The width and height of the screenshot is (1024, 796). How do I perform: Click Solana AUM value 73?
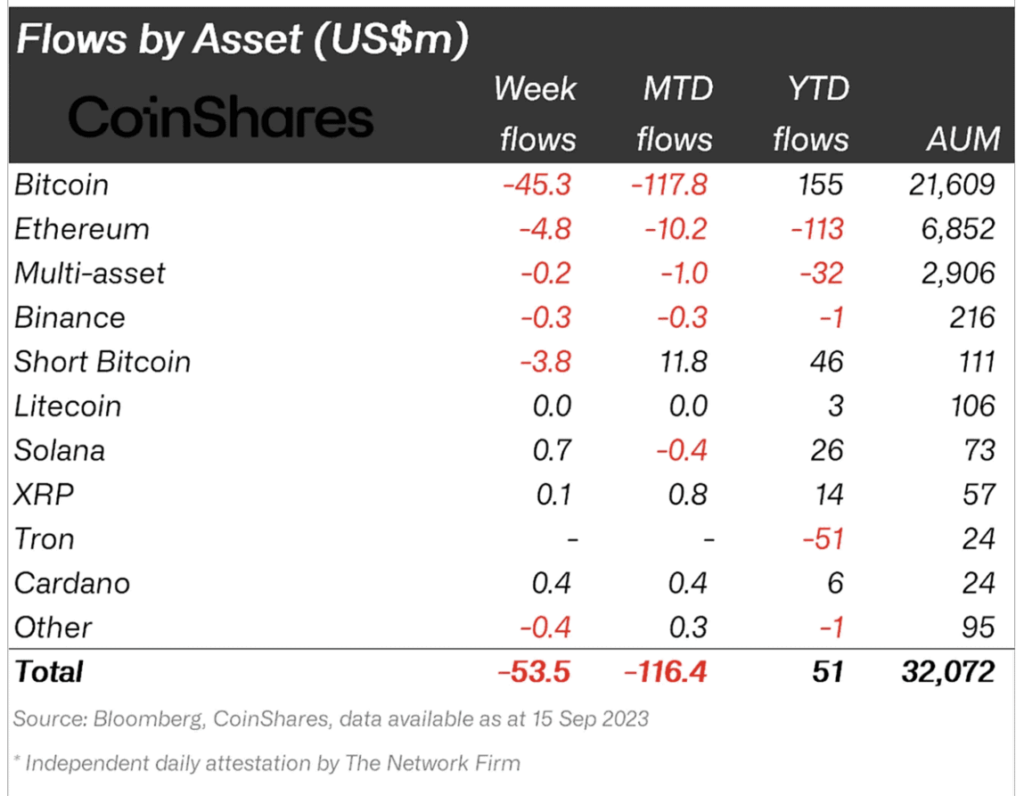[x=979, y=450]
